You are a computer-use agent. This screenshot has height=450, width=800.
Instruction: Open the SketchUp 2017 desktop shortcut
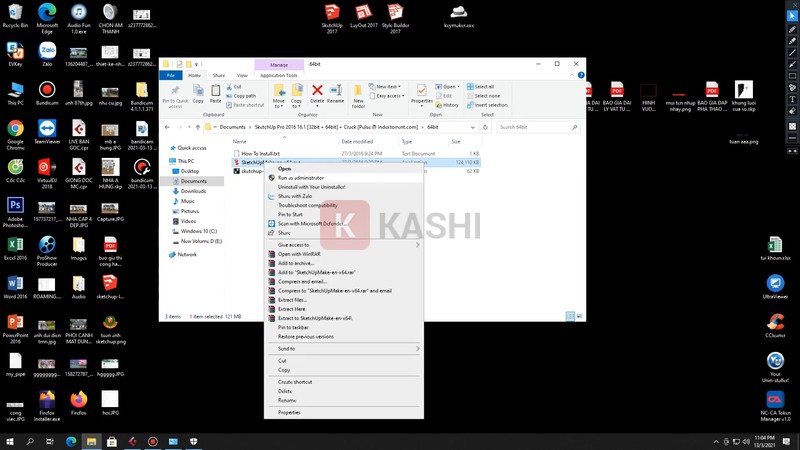click(x=332, y=14)
